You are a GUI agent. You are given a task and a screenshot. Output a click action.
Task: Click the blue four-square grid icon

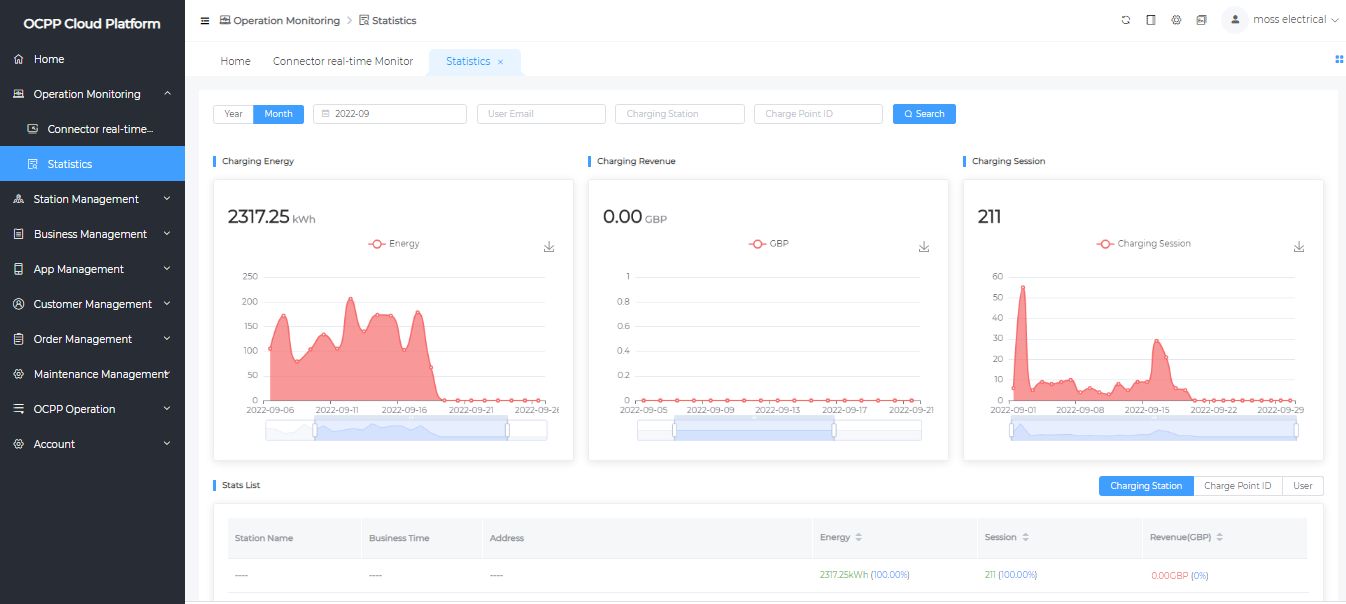point(1339,59)
